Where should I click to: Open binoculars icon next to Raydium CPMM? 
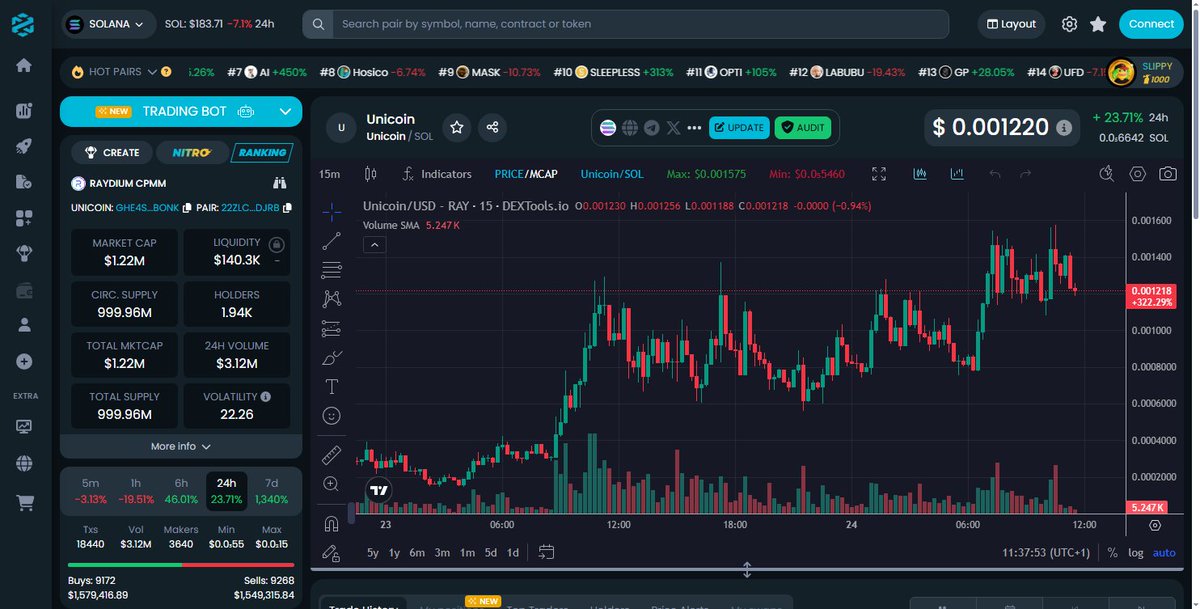[280, 183]
